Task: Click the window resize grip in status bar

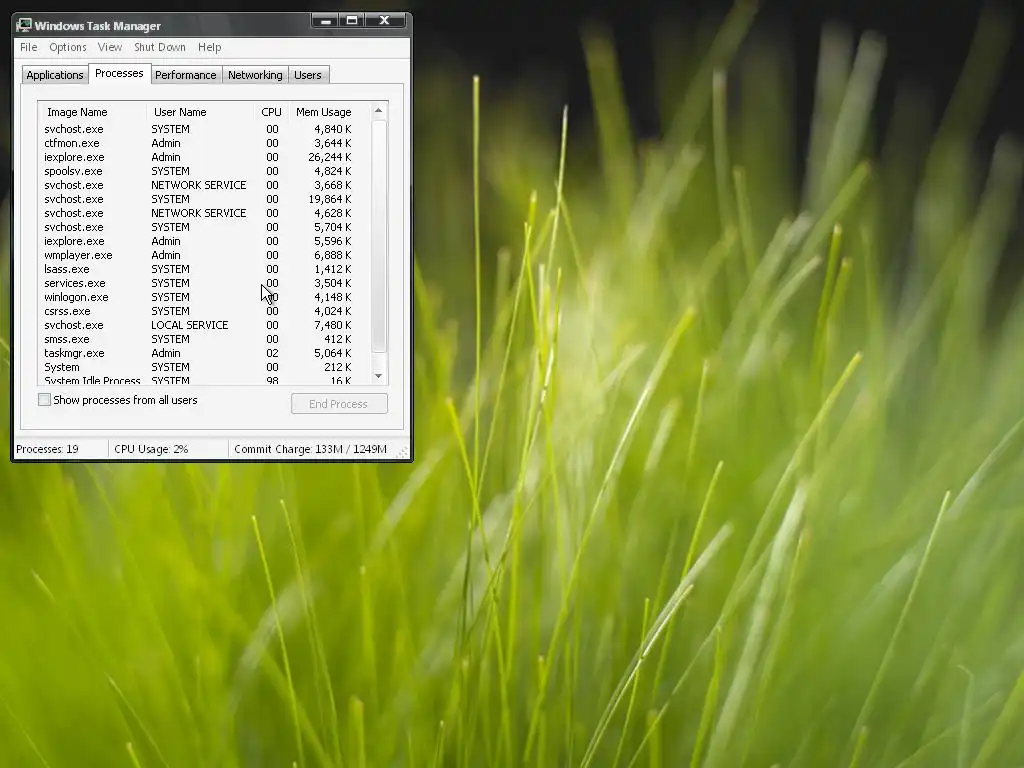Action: [403, 451]
